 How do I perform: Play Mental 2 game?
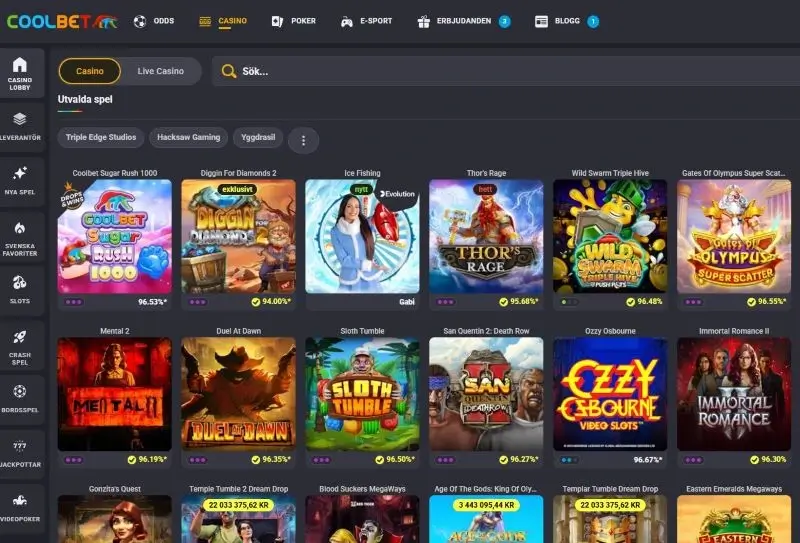click(115, 394)
